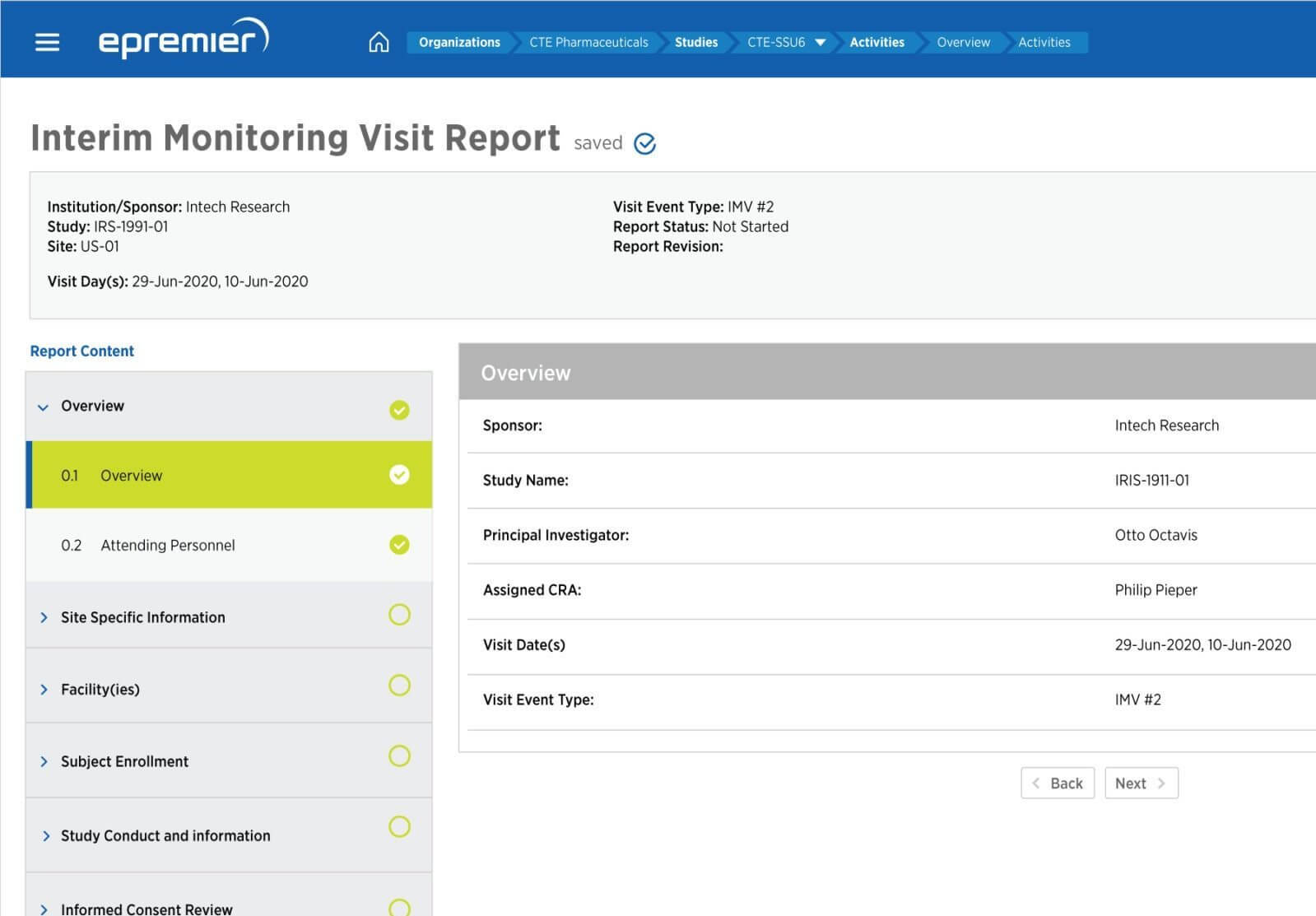Click the Interim Monitoring Visit Report title

tap(295, 138)
